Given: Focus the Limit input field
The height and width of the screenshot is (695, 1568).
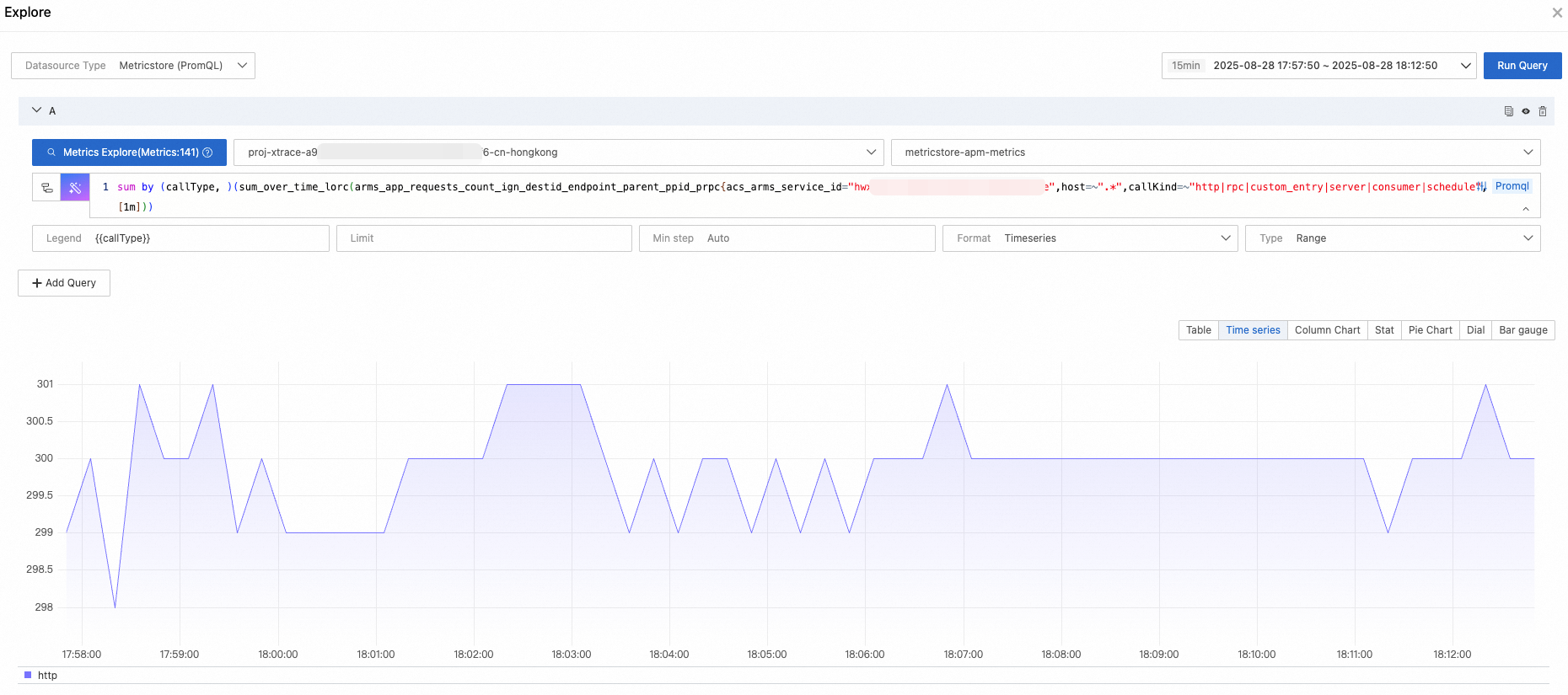Looking at the screenshot, I should coord(484,238).
